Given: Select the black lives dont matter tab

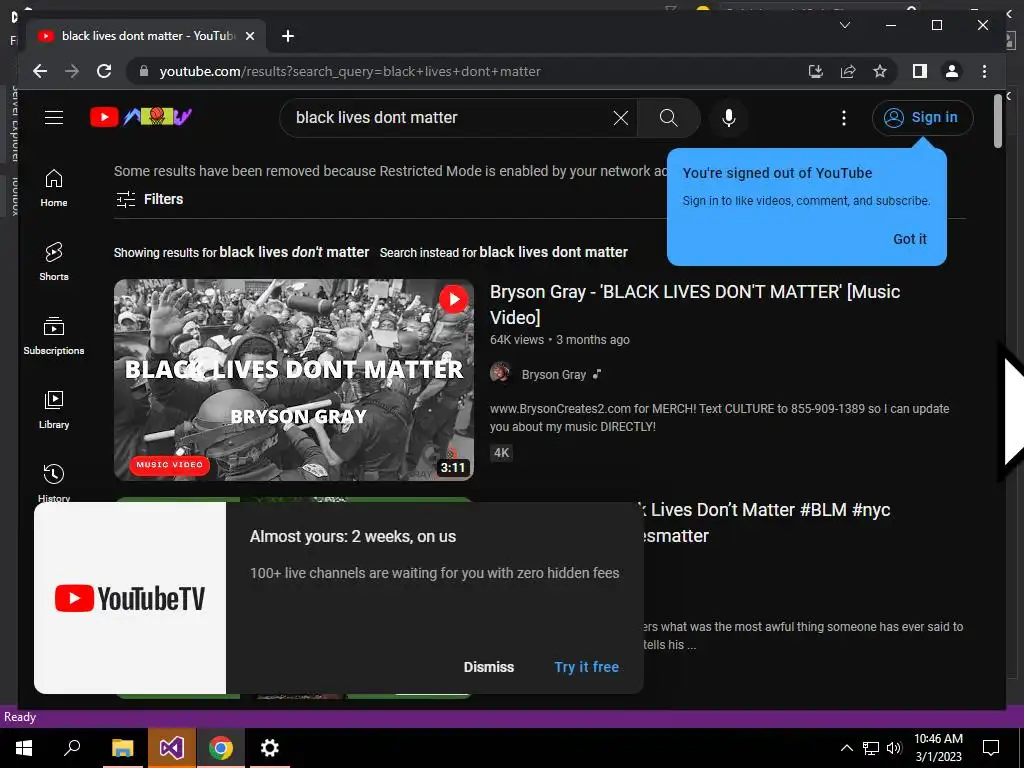Looking at the screenshot, I should coord(146,36).
